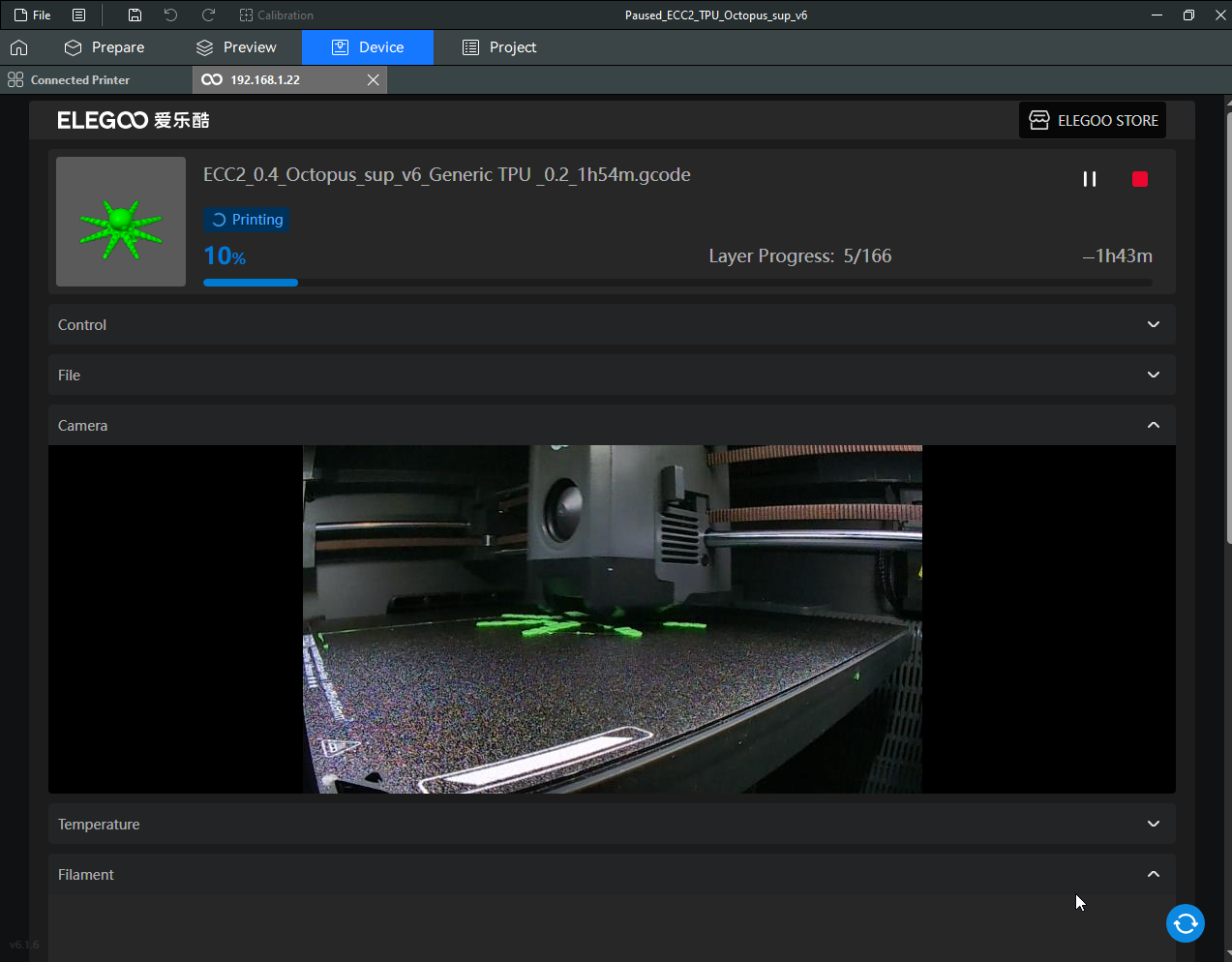This screenshot has width=1232, height=962.
Task: Close the 192.168.1.22 printer tab
Action: [x=373, y=80]
